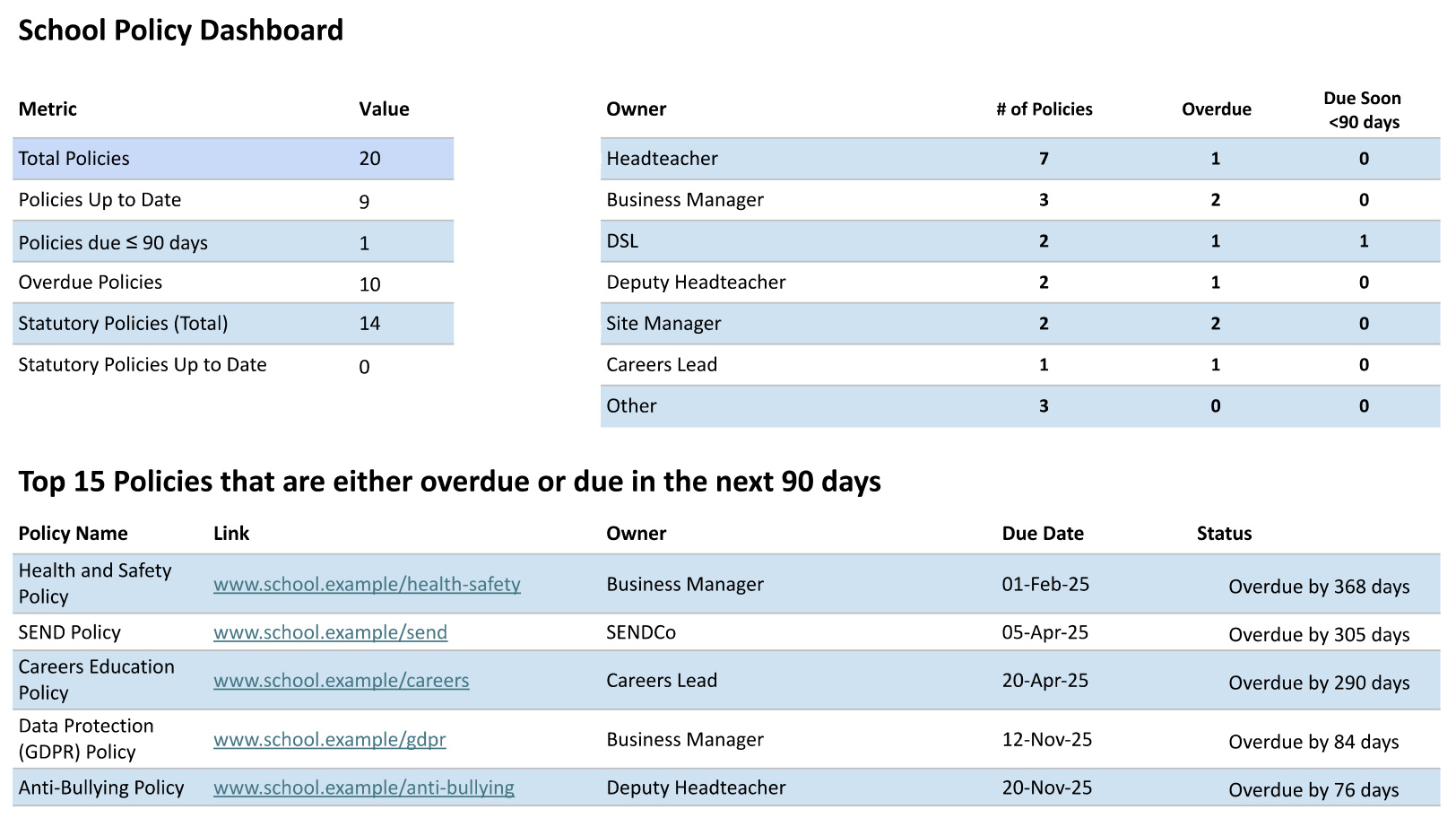This screenshot has height=818, width=1456.
Task: Open the anti-bullying policy link
Action: pyautogui.click(x=363, y=788)
